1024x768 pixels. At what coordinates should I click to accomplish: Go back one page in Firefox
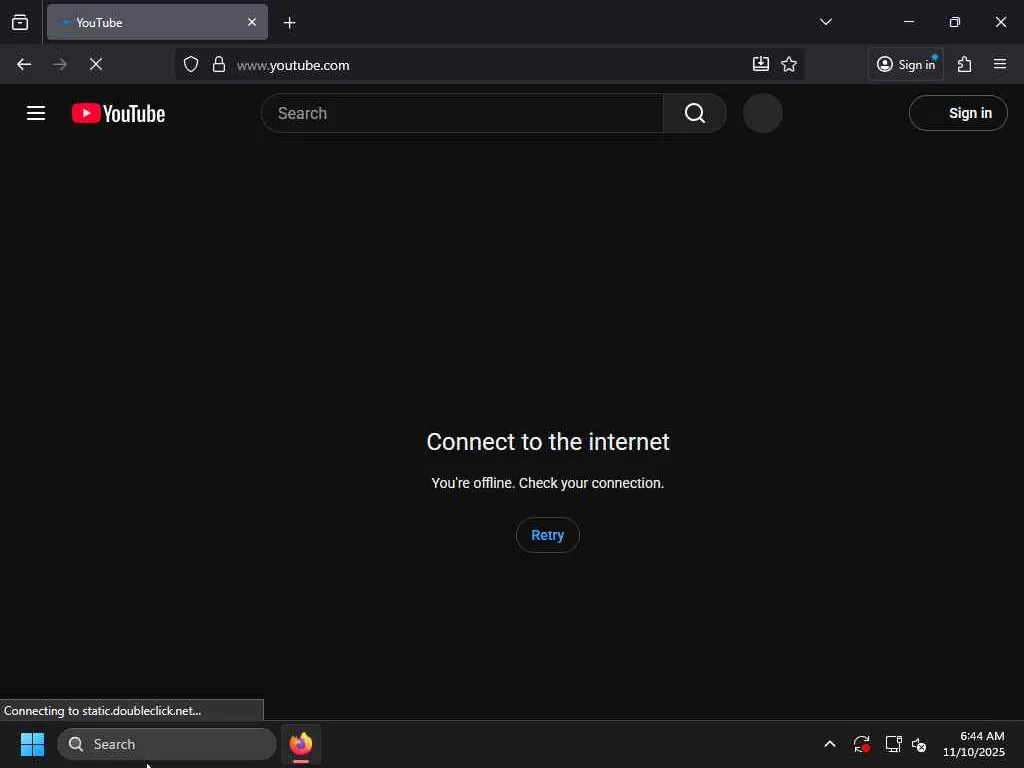(x=24, y=64)
